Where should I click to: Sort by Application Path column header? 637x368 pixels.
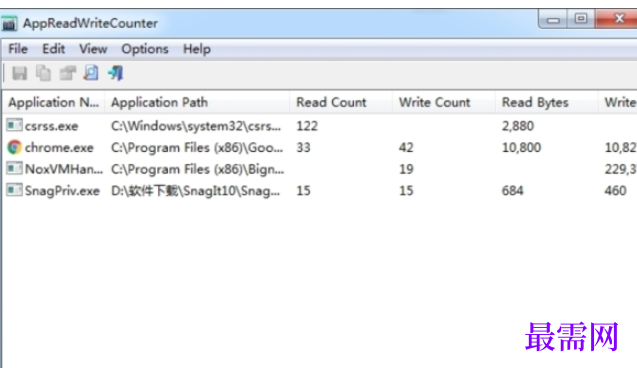tap(197, 102)
